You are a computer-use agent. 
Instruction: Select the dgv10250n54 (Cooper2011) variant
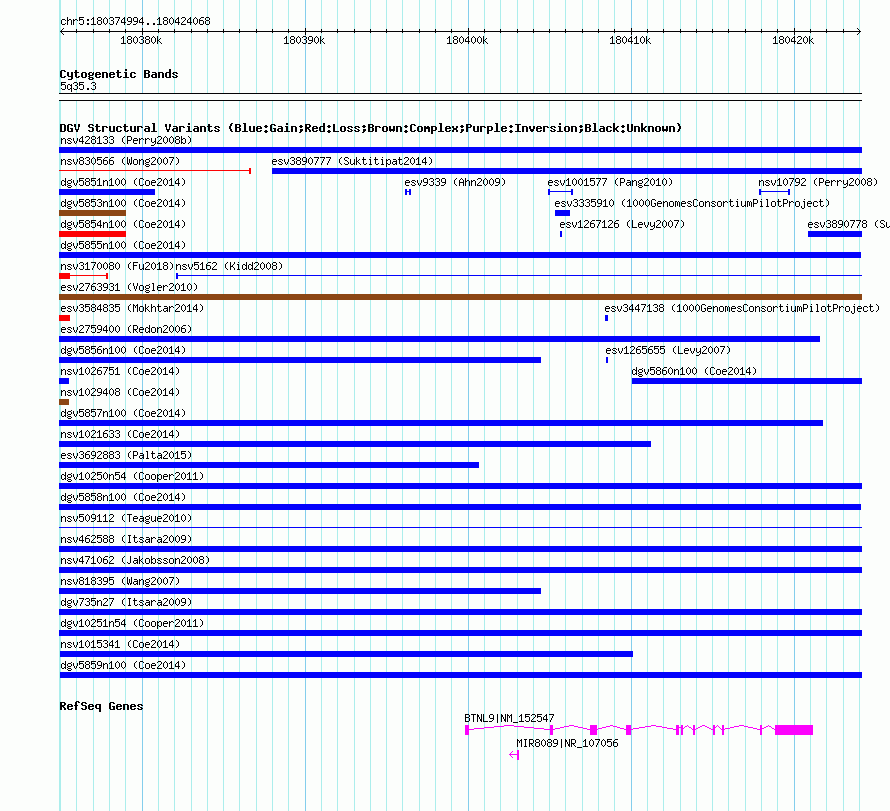click(460, 486)
